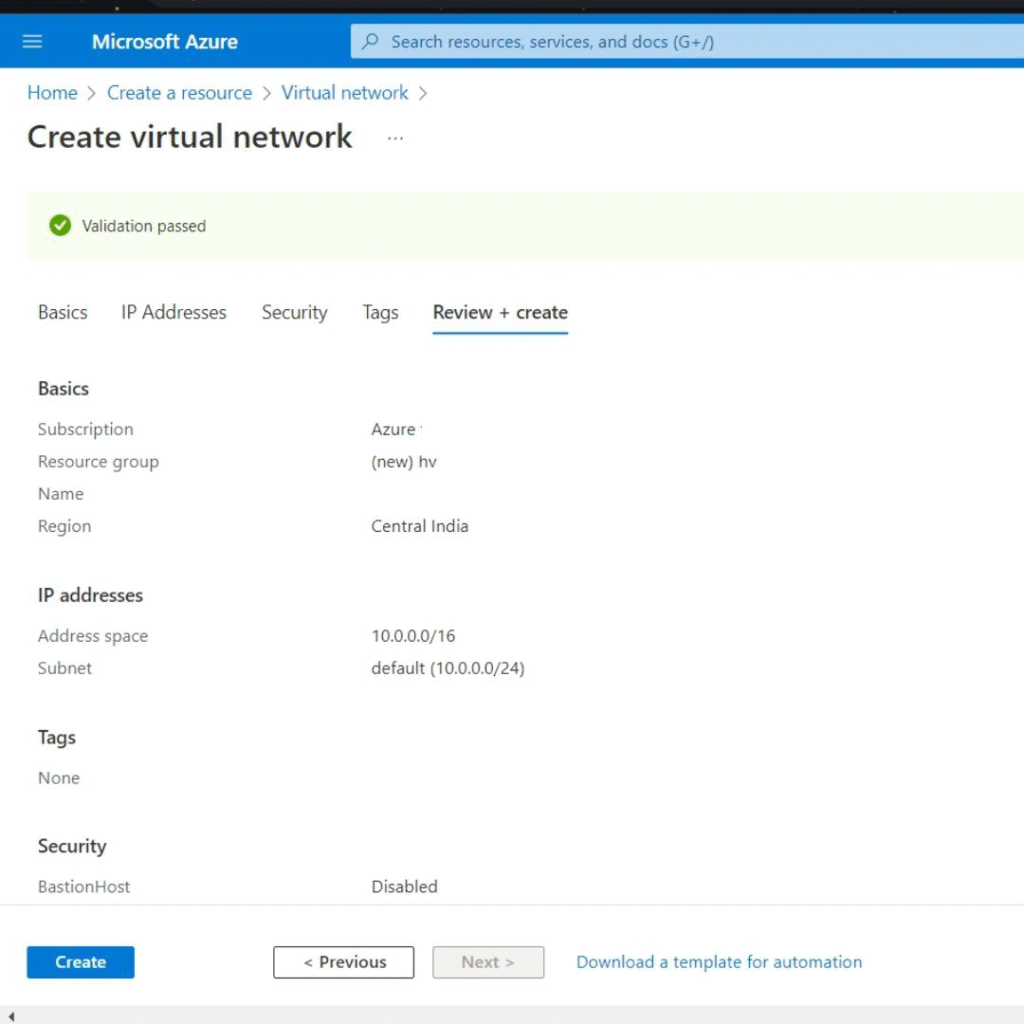Open Create a resource breadcrumb link
This screenshot has height=1024, width=1024.
click(x=180, y=93)
